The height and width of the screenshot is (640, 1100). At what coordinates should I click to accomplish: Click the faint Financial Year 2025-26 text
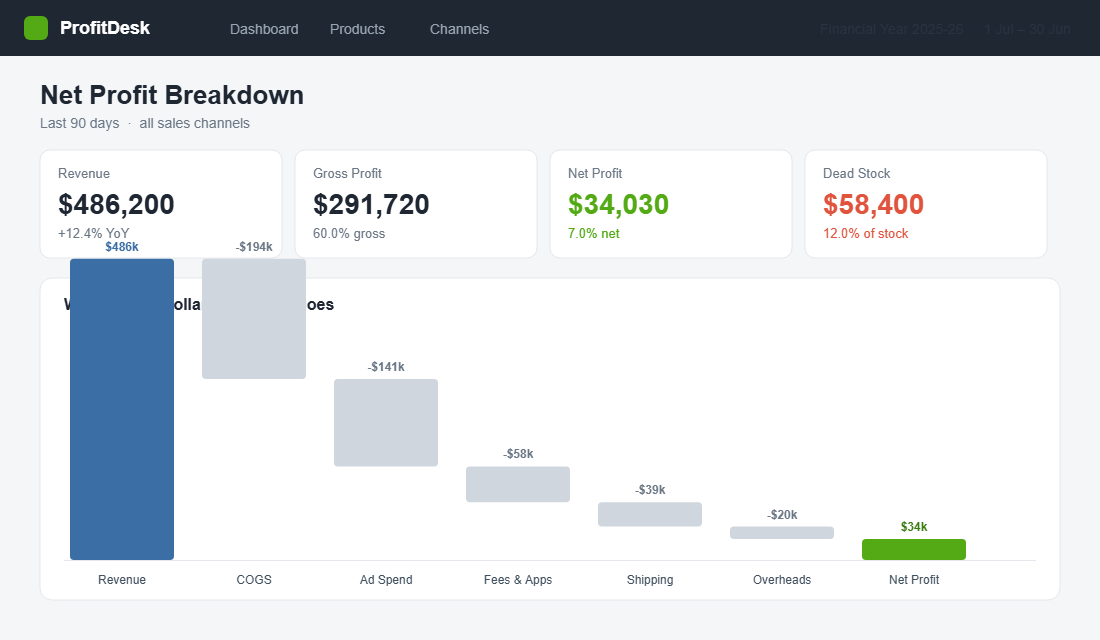891,29
